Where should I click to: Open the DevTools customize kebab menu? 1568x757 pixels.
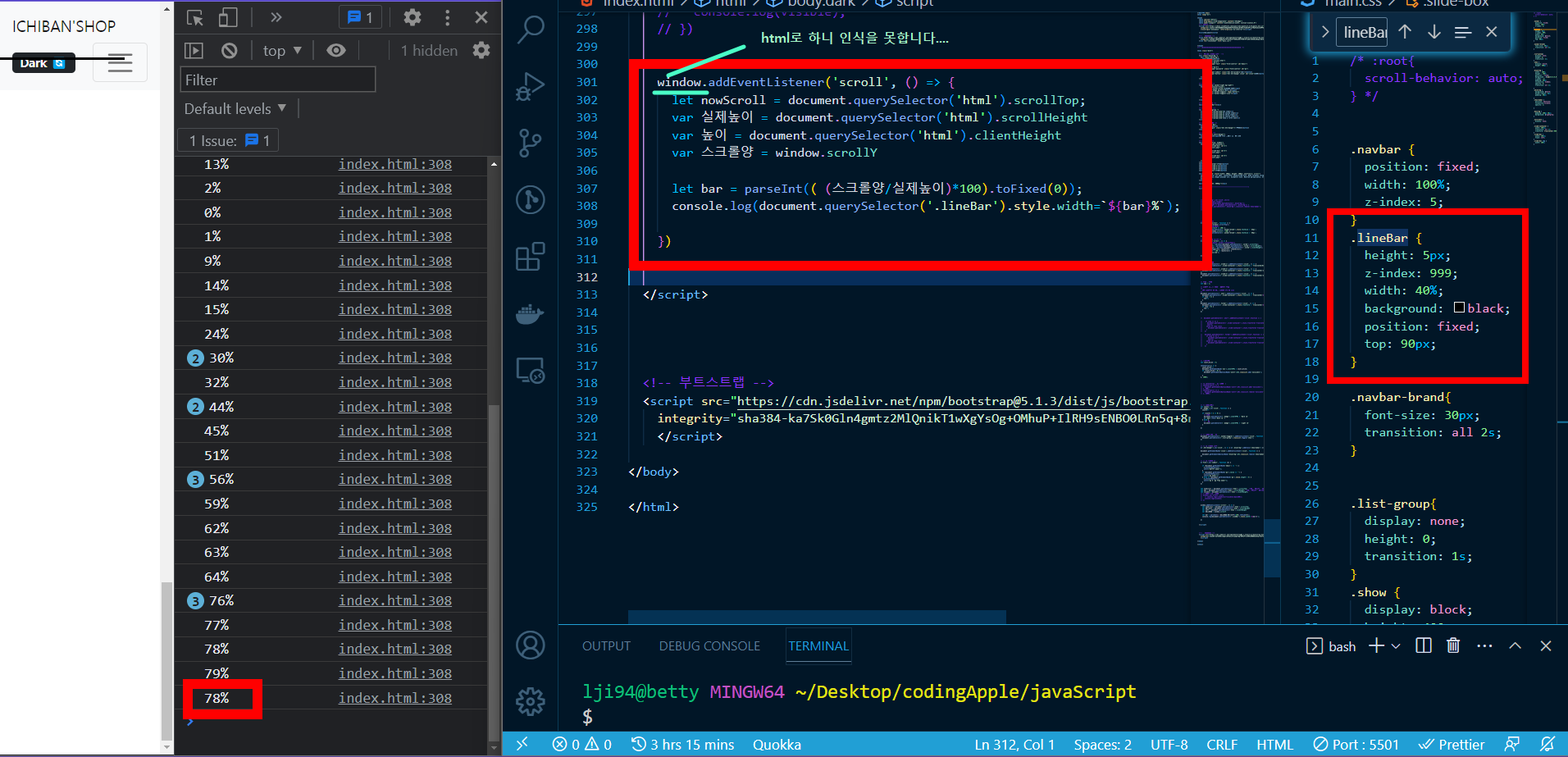click(x=447, y=17)
